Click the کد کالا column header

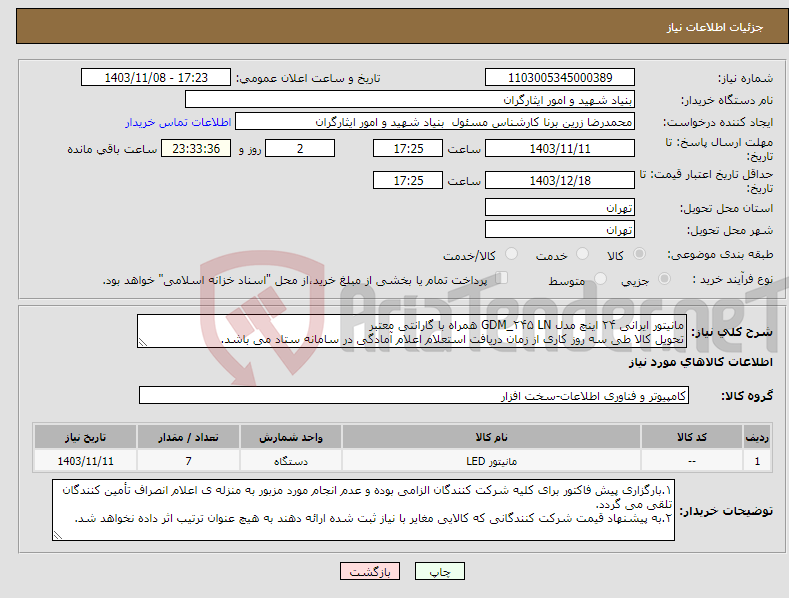pos(691,437)
